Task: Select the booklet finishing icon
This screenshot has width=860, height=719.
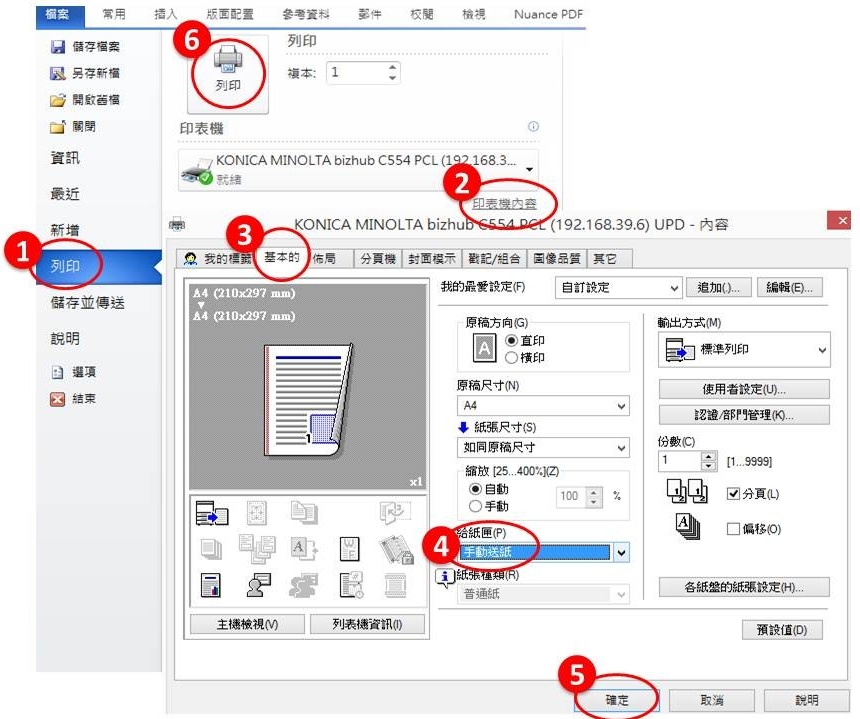Action: 396,511
